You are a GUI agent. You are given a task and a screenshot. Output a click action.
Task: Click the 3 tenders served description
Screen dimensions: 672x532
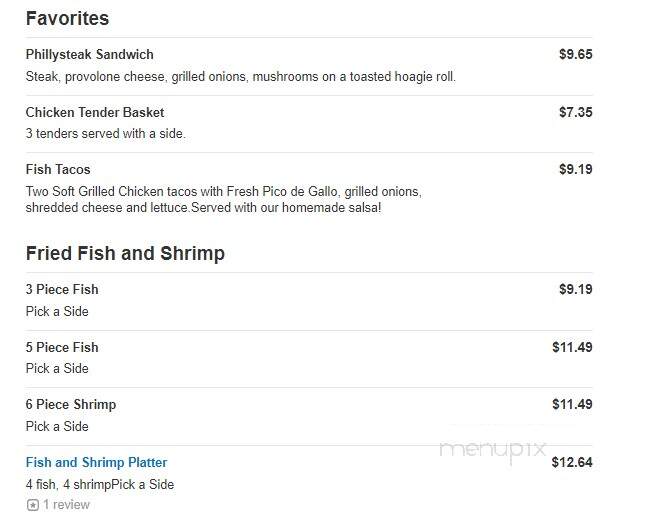(105, 134)
